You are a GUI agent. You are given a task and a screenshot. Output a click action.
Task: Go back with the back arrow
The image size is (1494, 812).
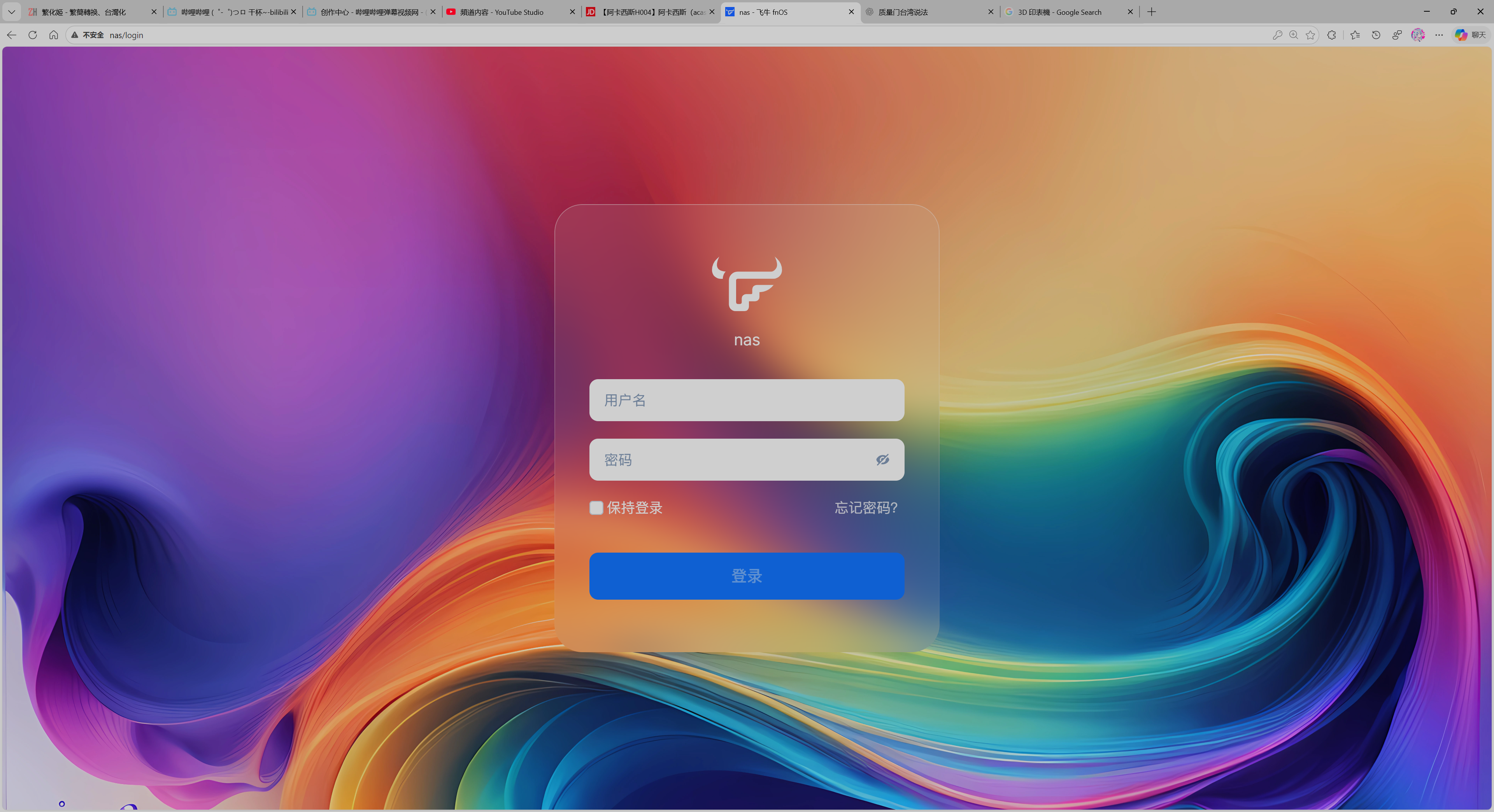12,35
